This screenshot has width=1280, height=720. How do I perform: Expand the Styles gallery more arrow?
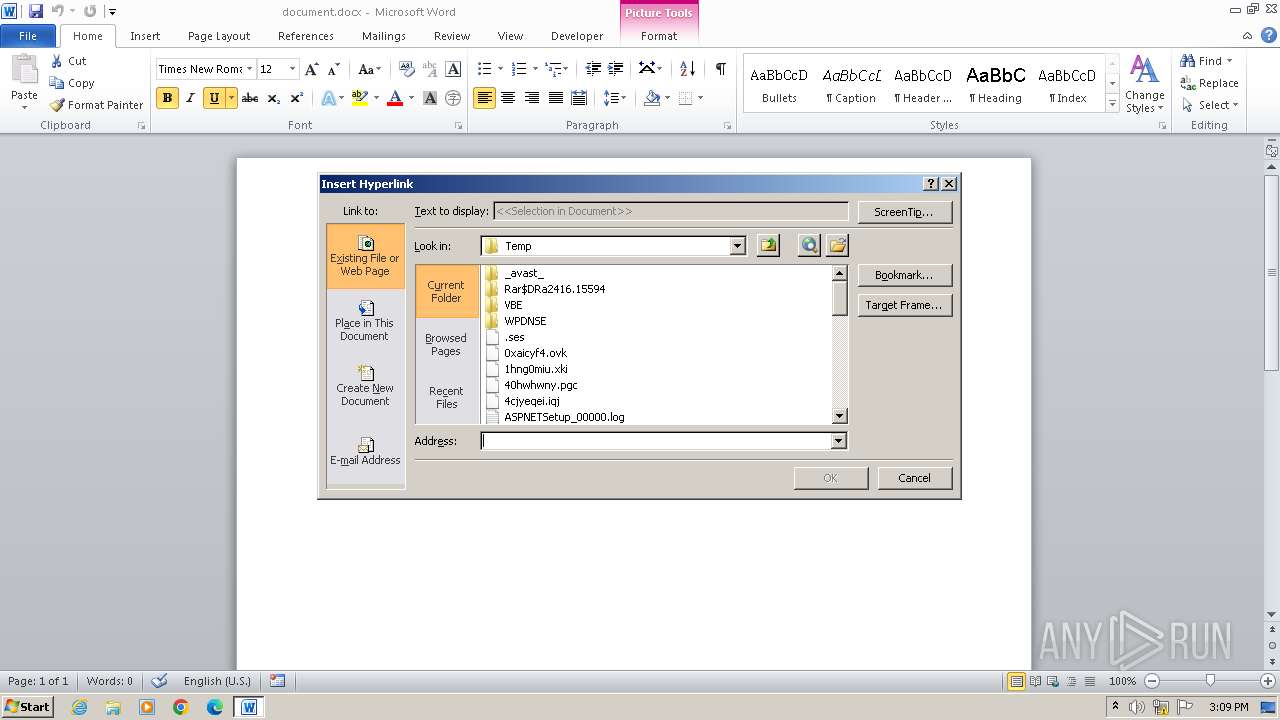click(x=1112, y=104)
